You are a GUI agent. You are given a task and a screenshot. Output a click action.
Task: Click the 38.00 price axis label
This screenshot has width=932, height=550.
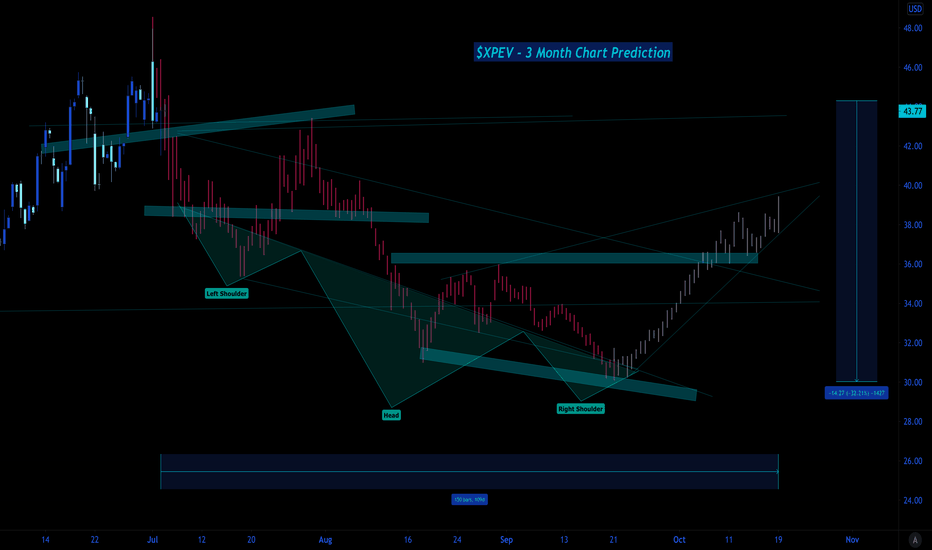click(x=913, y=225)
